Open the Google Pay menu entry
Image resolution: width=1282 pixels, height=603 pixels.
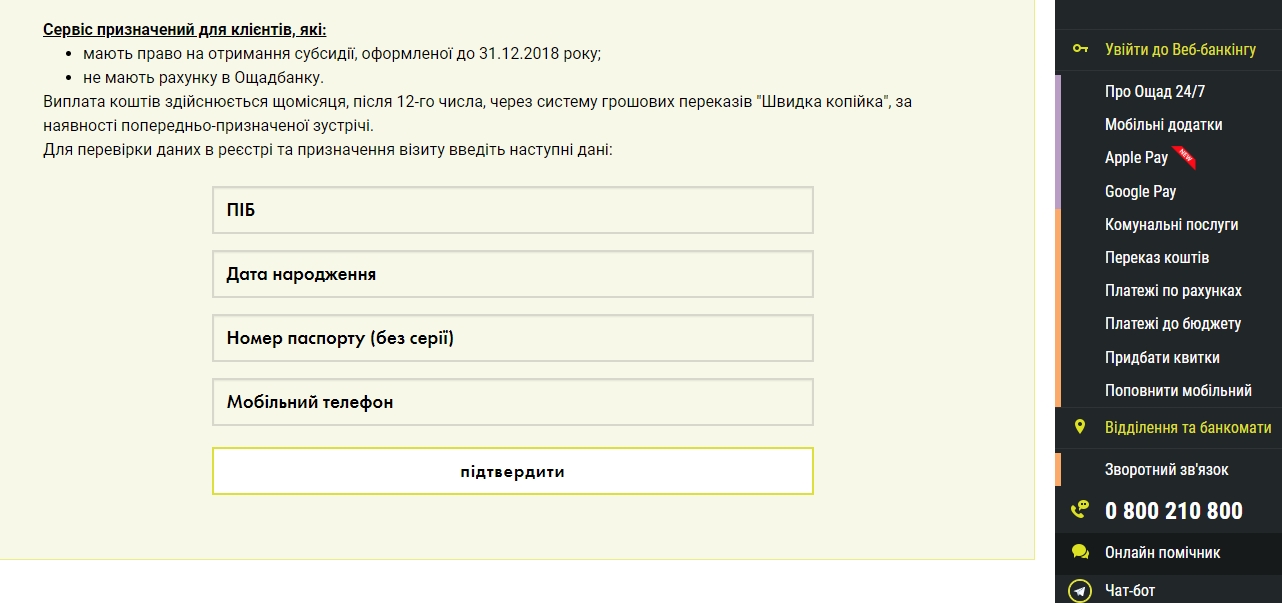[1140, 191]
